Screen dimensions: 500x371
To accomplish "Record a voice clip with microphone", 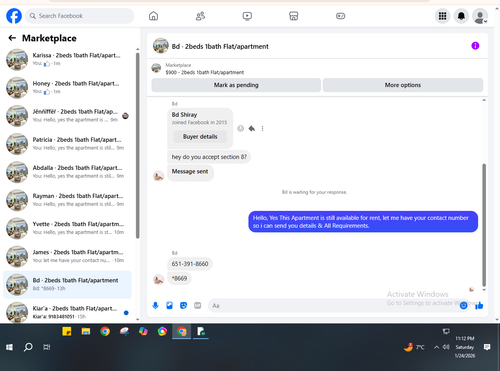I will [155, 305].
